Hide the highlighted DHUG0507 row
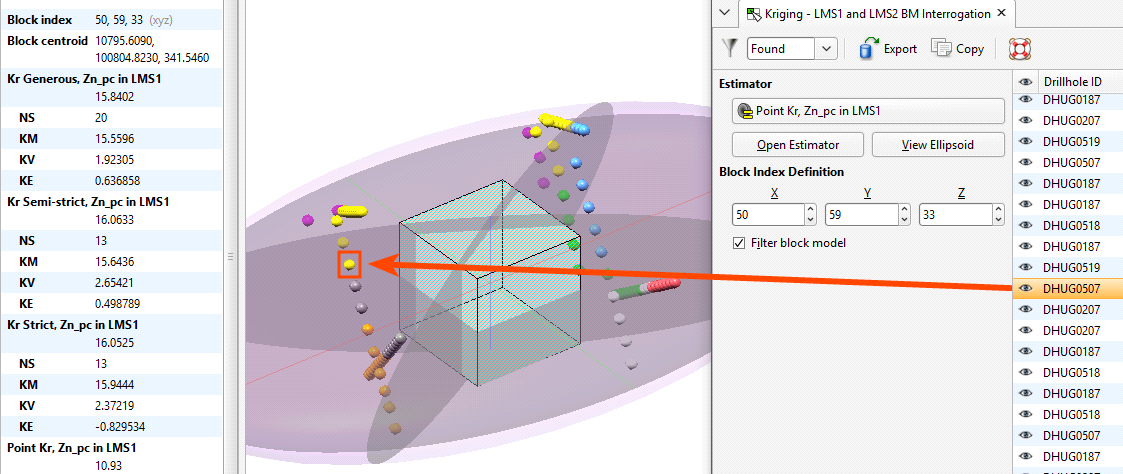 [x=1025, y=289]
